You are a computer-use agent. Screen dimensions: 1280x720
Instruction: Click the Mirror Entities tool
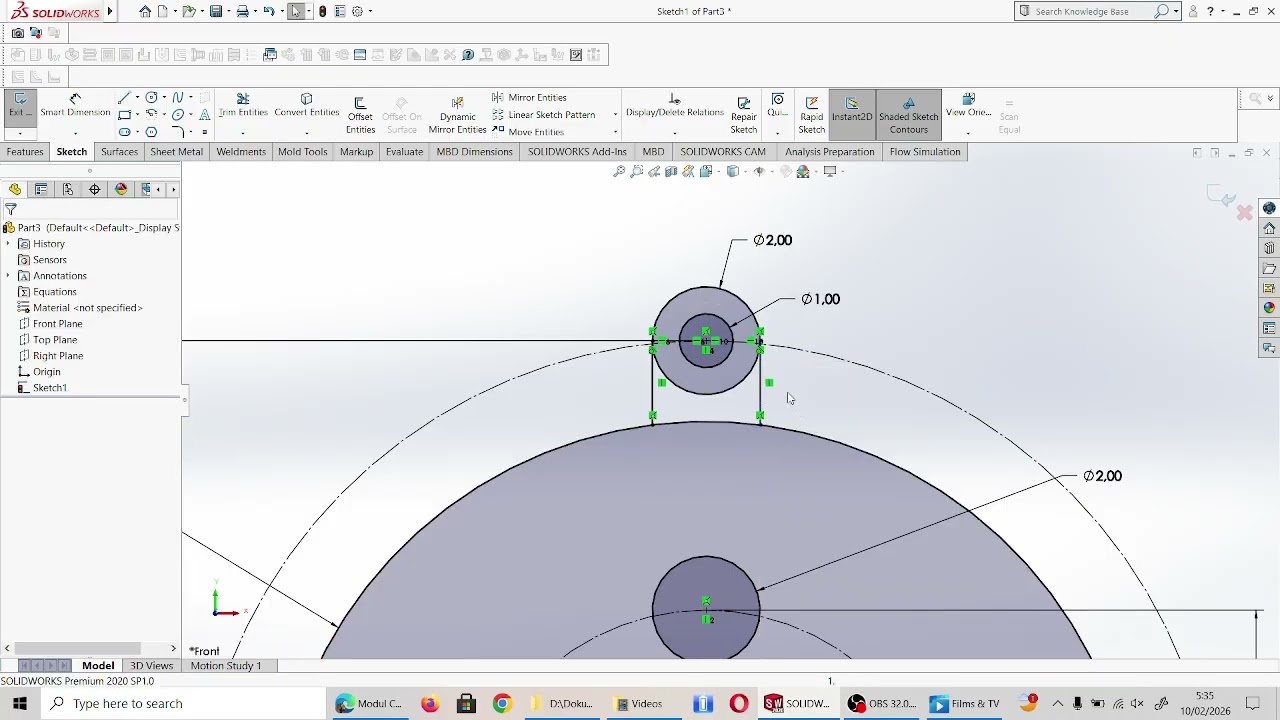click(530, 97)
